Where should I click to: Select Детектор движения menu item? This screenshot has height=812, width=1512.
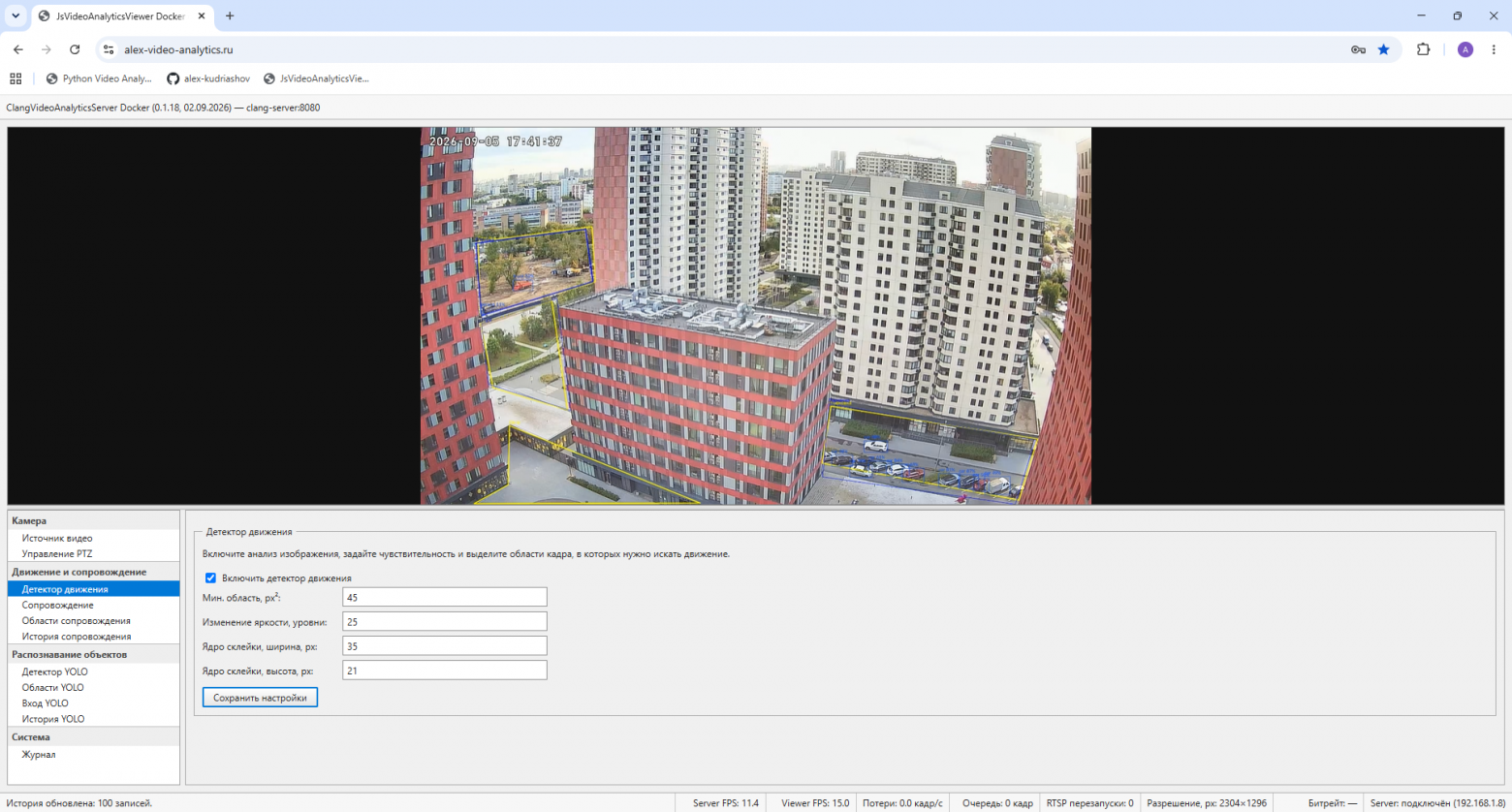93,589
